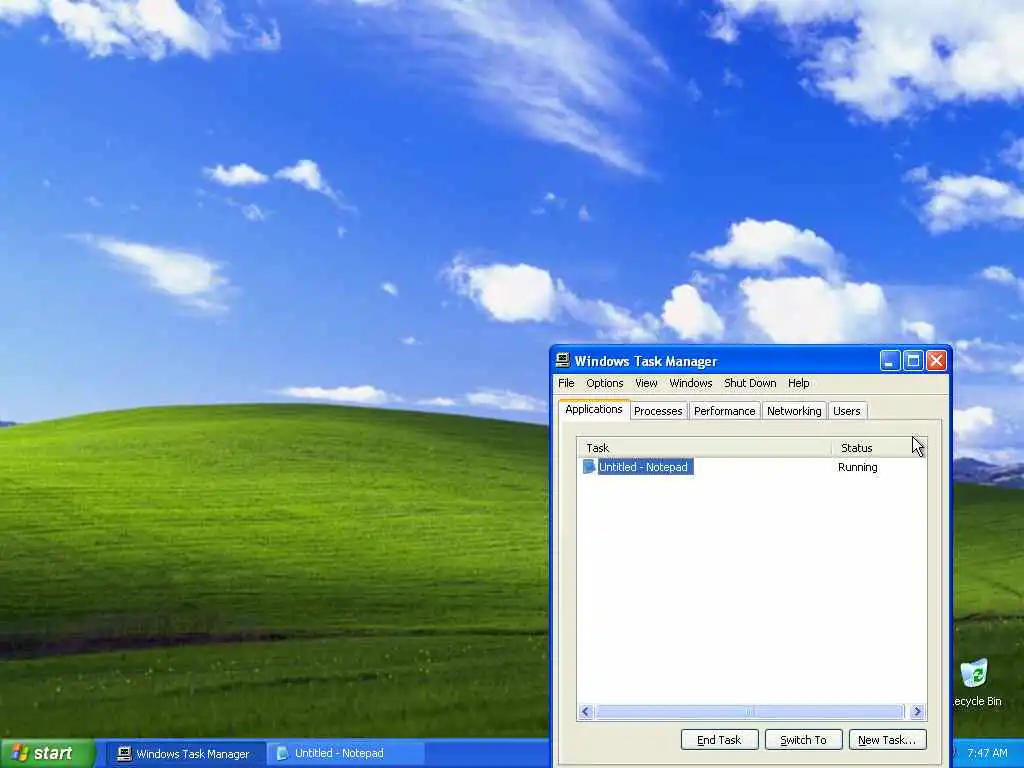Open the View menu

tap(646, 383)
